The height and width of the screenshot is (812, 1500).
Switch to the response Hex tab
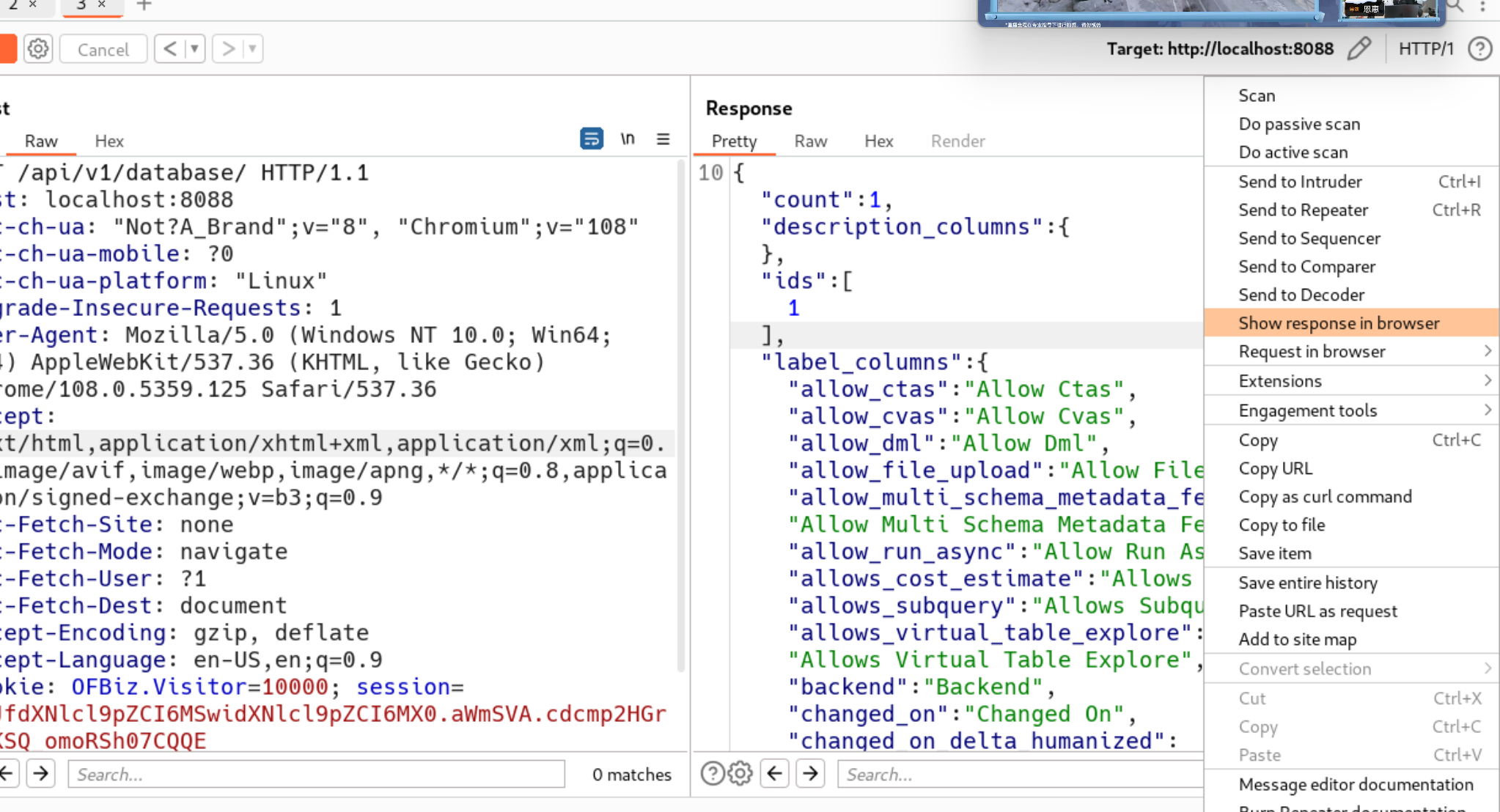878,141
